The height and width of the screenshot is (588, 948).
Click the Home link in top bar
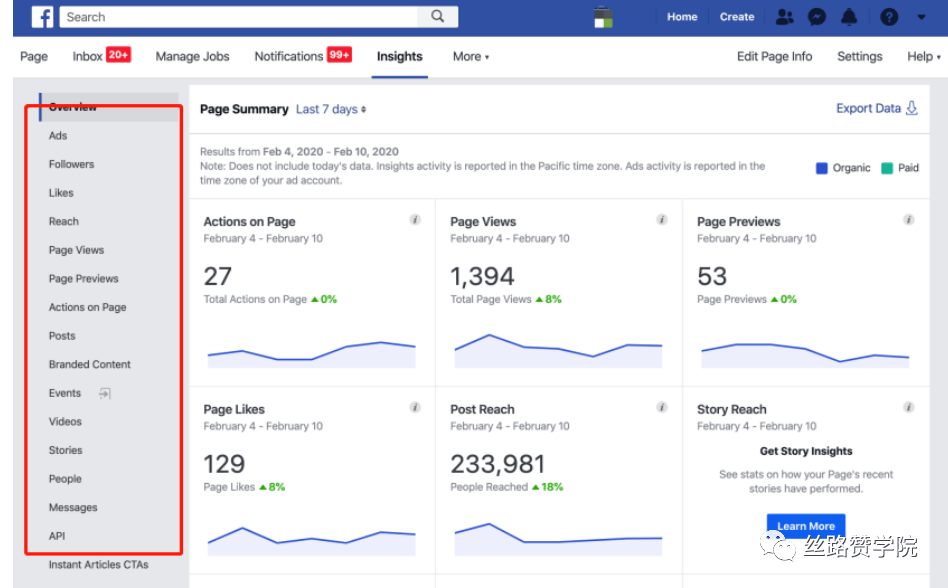point(682,17)
